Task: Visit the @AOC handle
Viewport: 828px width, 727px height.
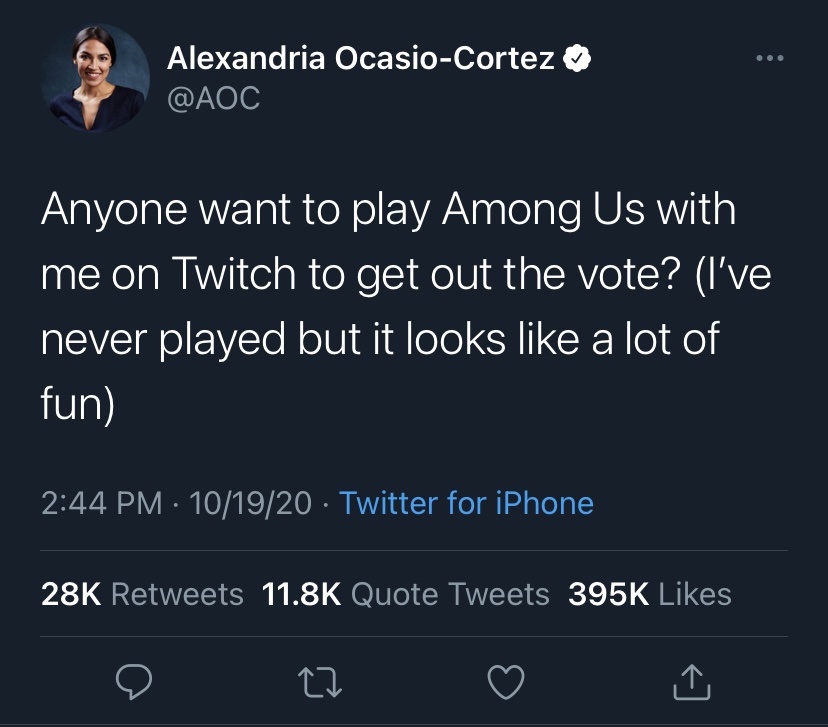Action: [213, 98]
